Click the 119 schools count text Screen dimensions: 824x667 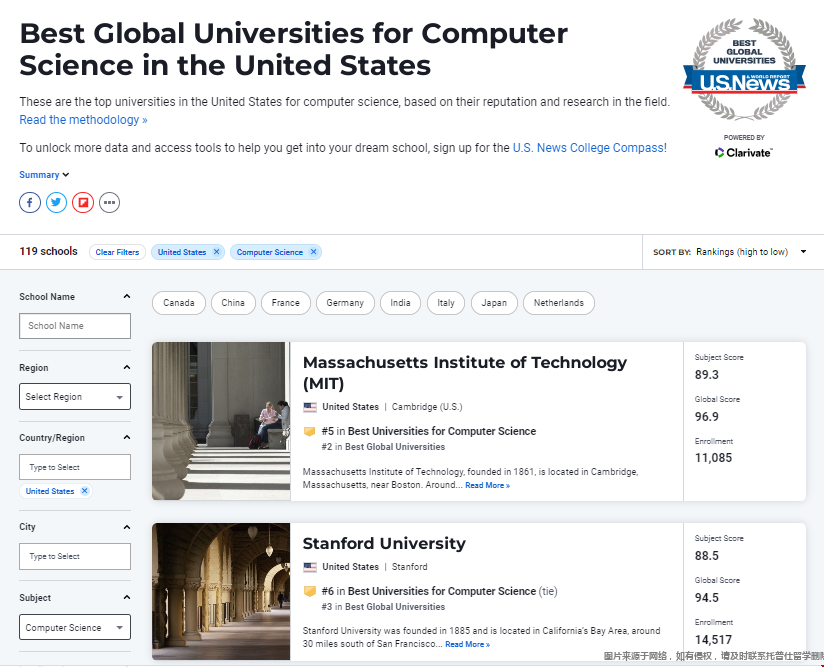pos(48,251)
